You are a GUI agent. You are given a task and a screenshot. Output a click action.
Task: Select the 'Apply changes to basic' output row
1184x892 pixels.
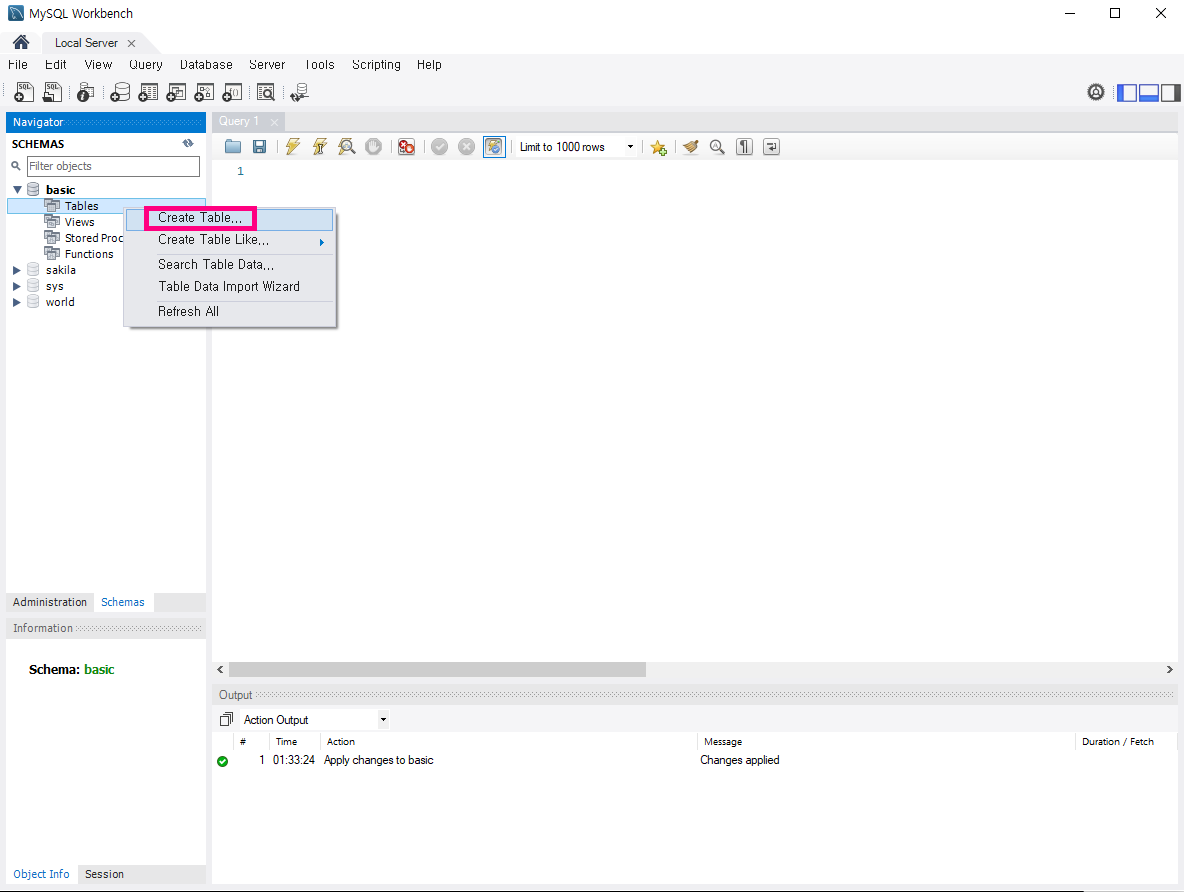point(695,760)
